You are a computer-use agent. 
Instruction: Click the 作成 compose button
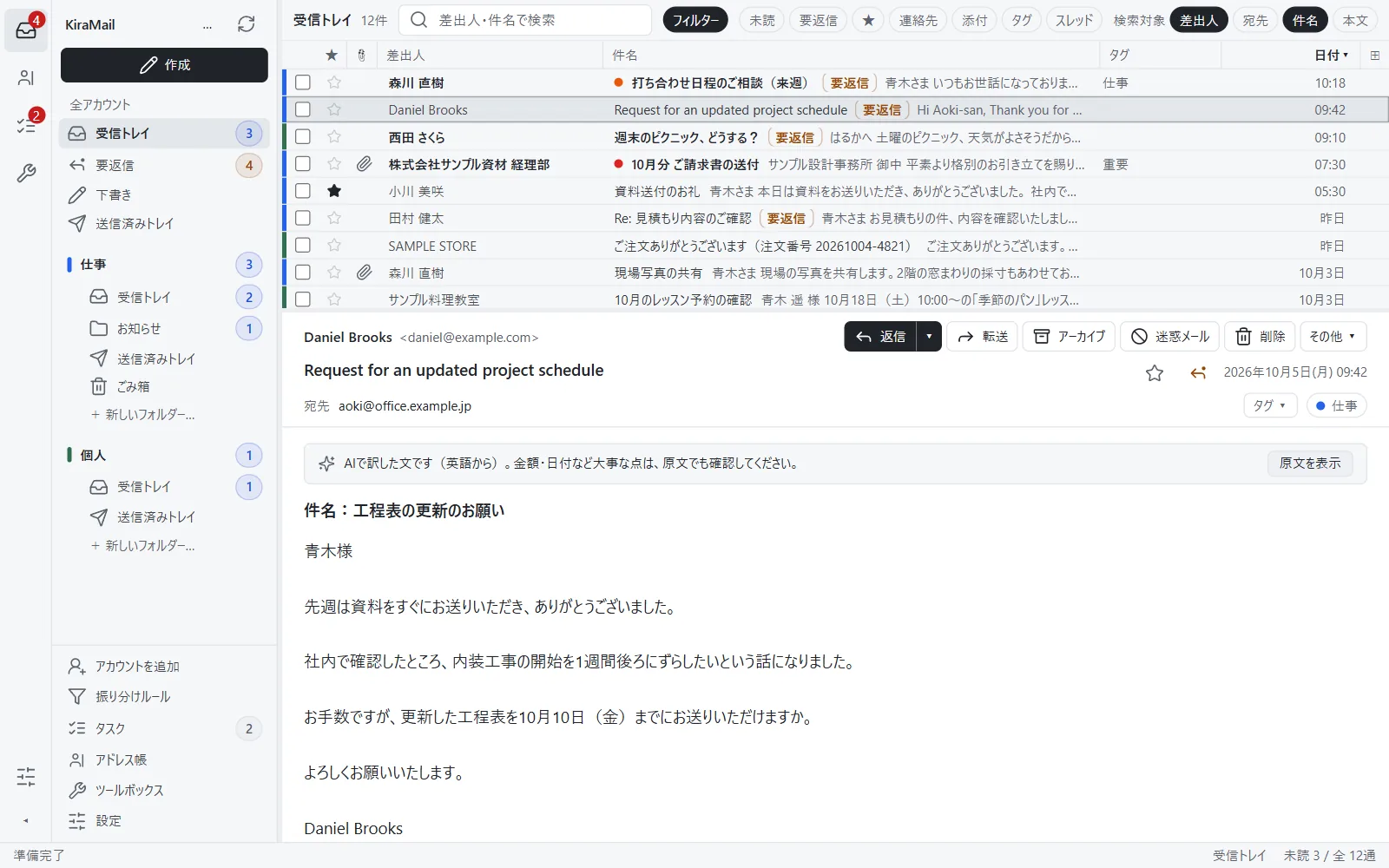tap(164, 65)
